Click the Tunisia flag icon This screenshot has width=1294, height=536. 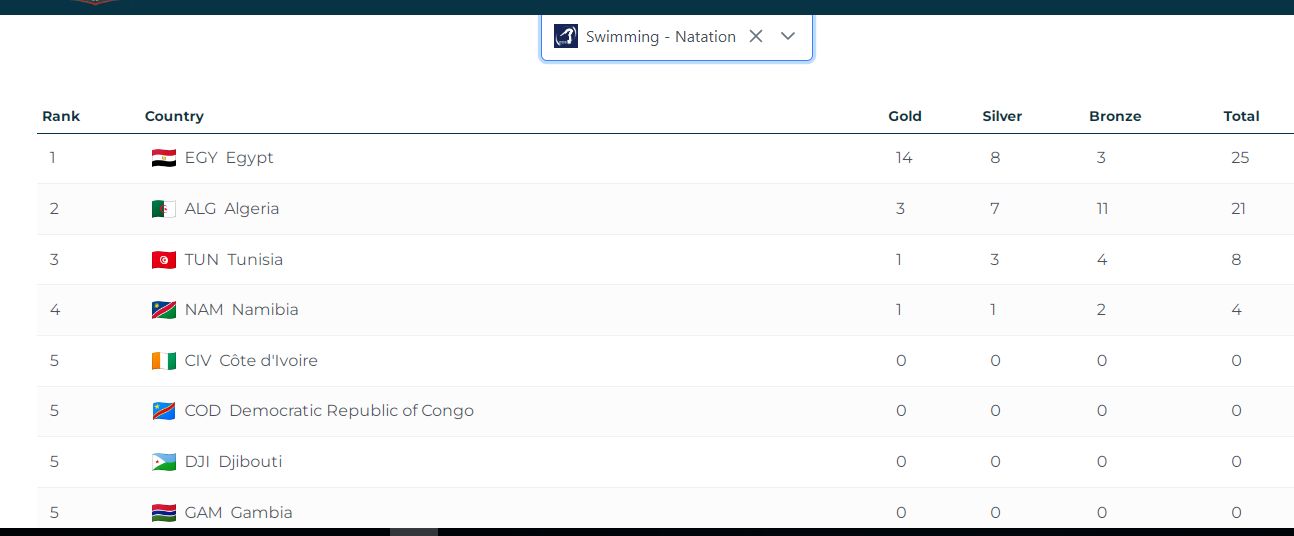[x=164, y=260]
